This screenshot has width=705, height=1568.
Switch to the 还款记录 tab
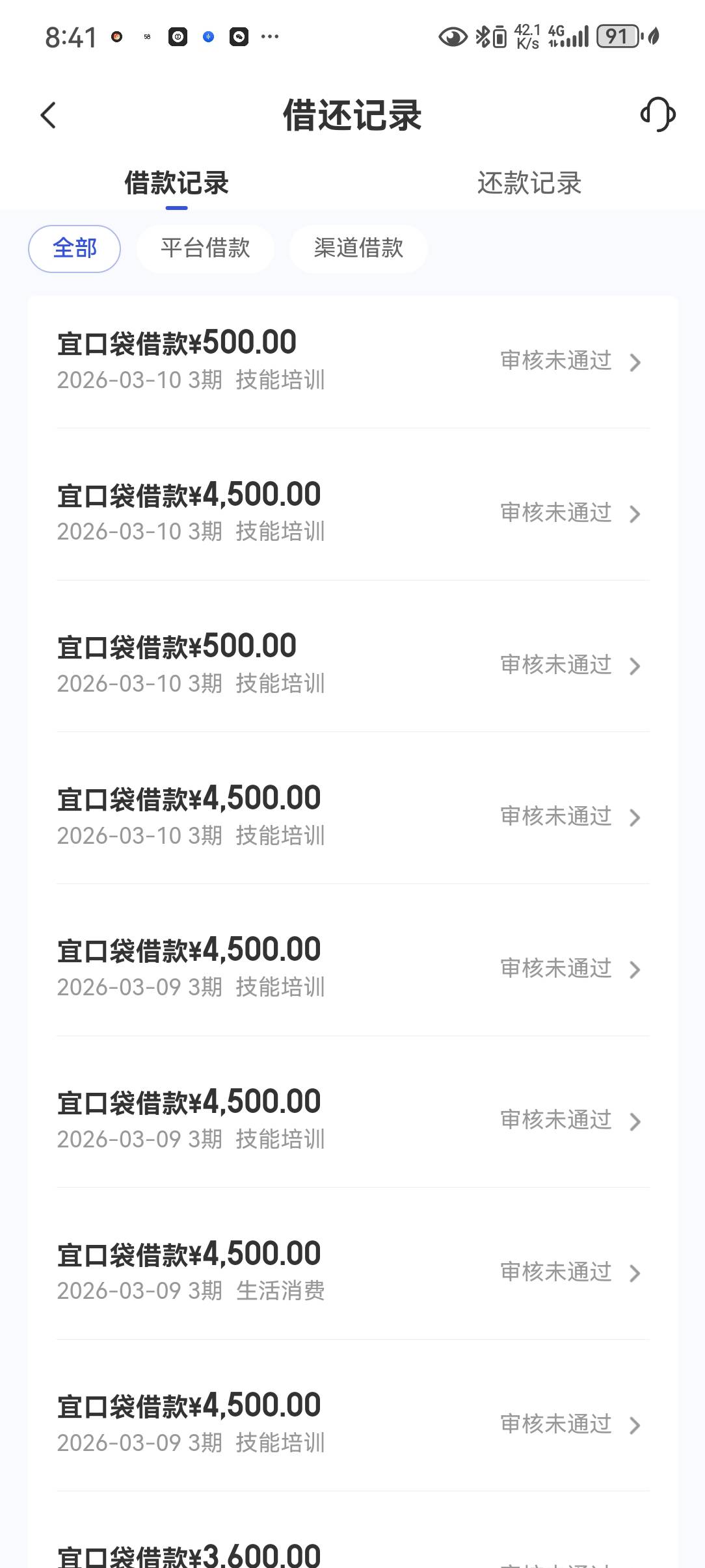click(529, 183)
